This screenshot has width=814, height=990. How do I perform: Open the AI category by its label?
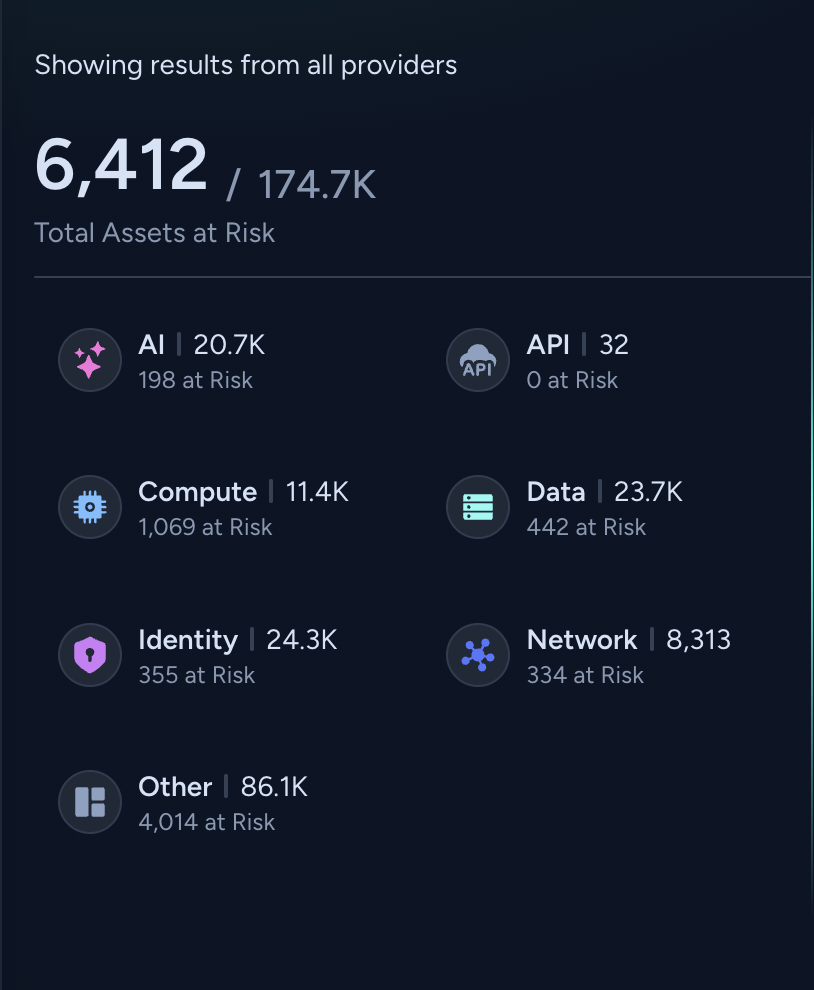coord(151,345)
